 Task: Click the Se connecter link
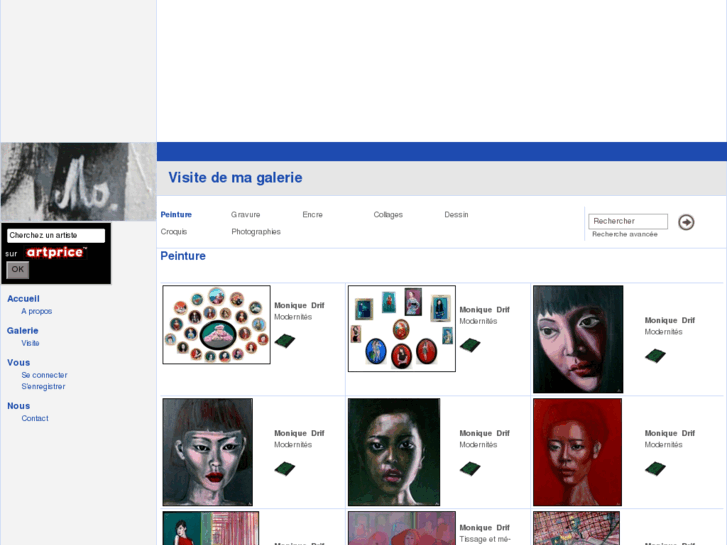[x=44, y=375]
